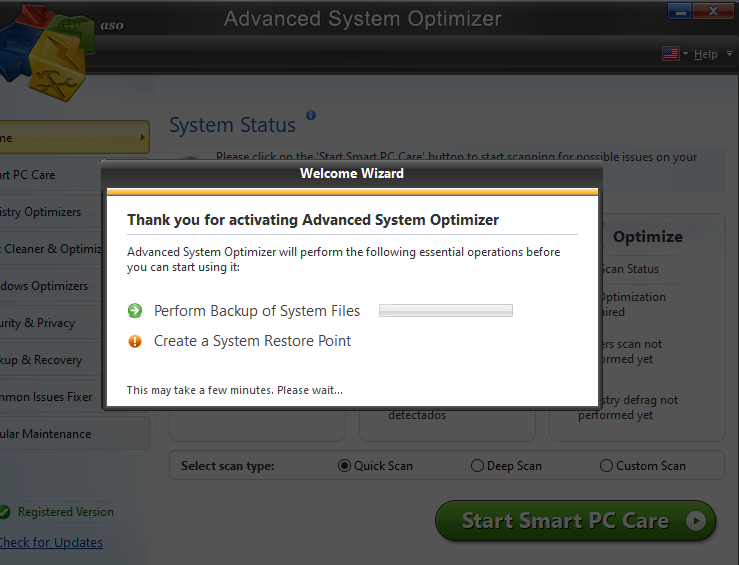Click 'Select scan type:' label
739x565 pixels.
(227, 466)
